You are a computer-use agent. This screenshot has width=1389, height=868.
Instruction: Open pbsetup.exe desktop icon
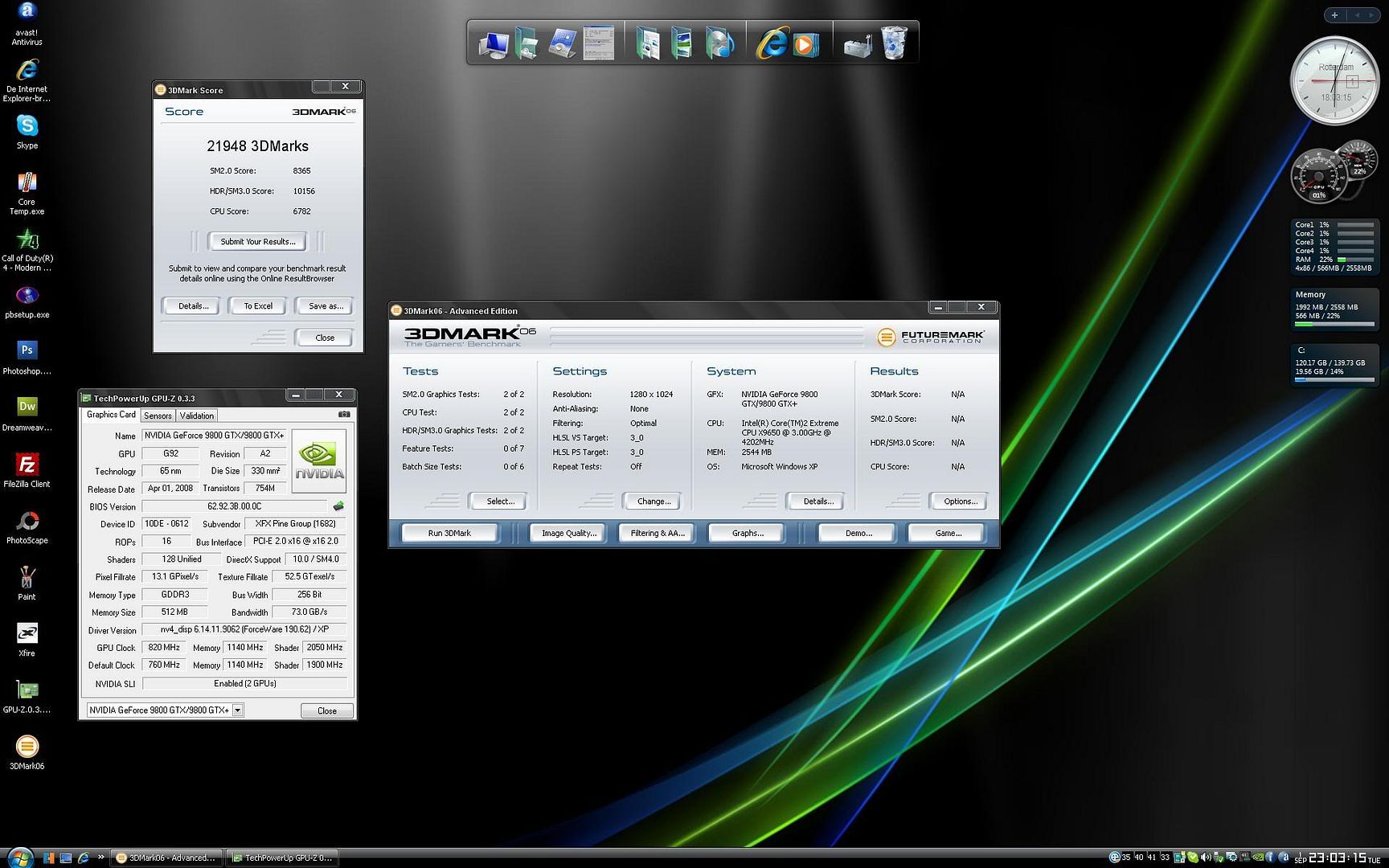click(27, 302)
